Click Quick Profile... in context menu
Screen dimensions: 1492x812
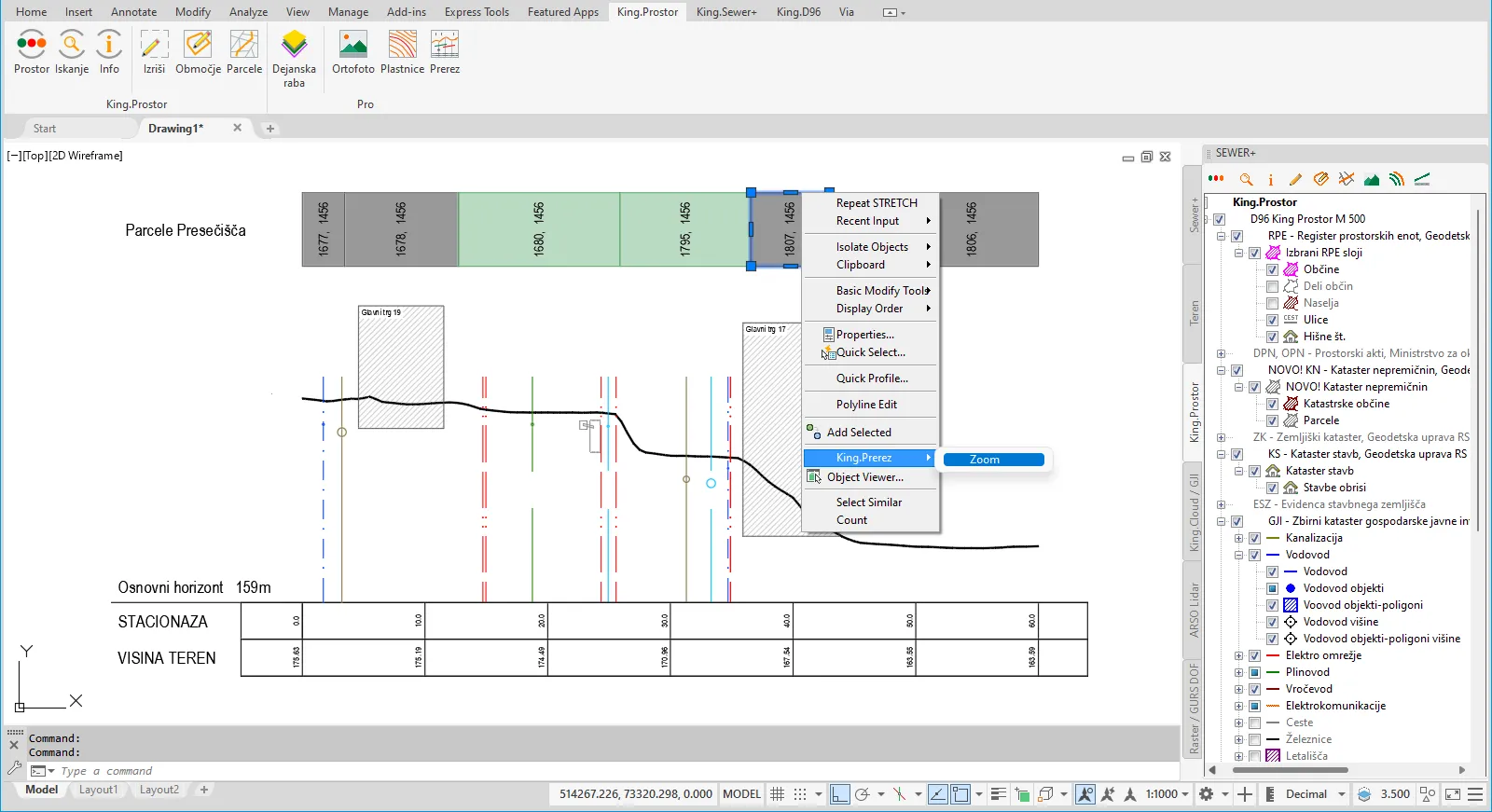tap(871, 378)
